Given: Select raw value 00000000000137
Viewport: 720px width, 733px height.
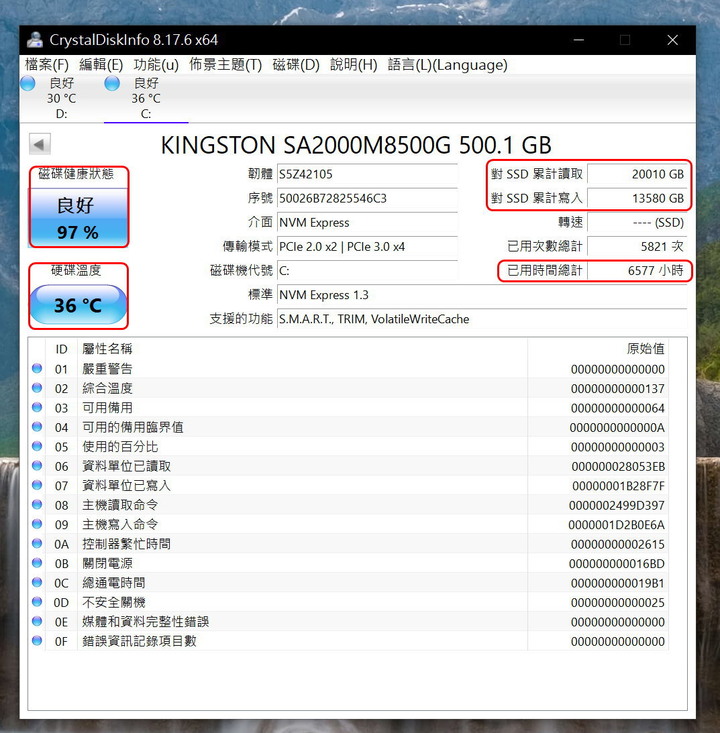Looking at the screenshot, I should pos(618,389).
